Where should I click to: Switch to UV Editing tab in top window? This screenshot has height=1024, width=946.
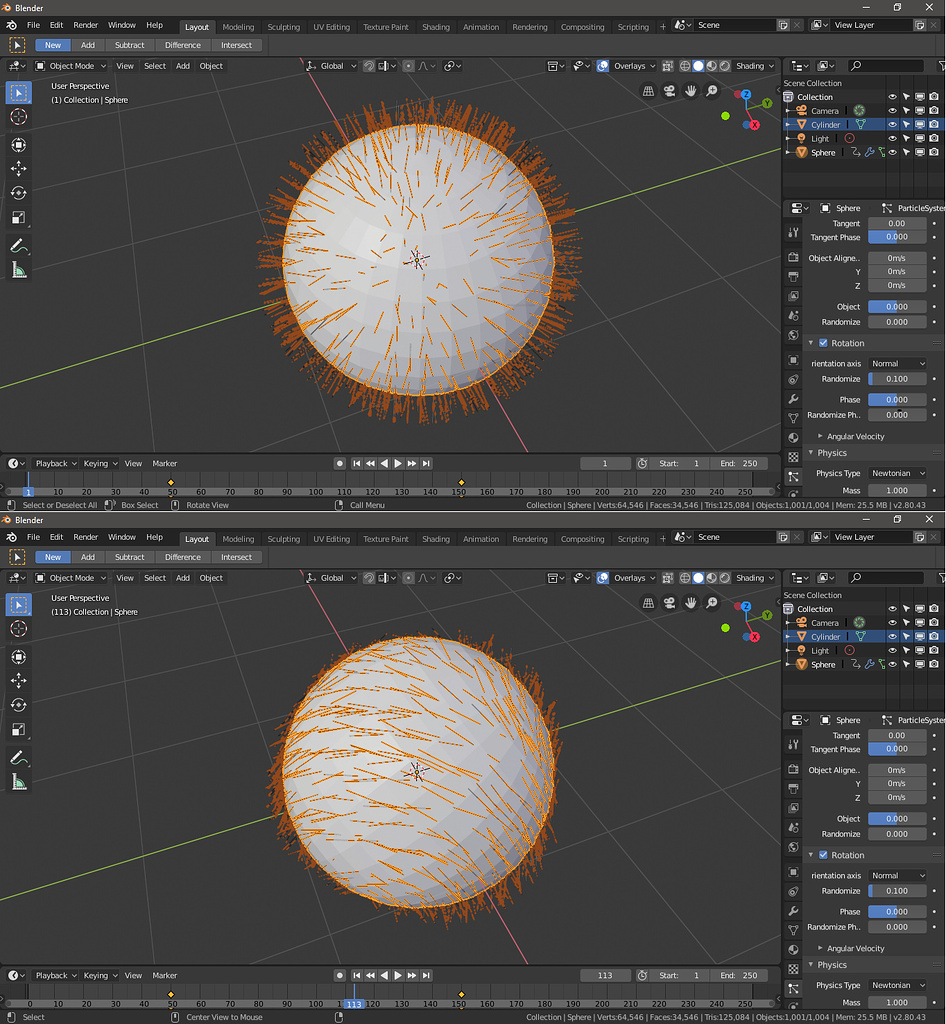[x=332, y=27]
